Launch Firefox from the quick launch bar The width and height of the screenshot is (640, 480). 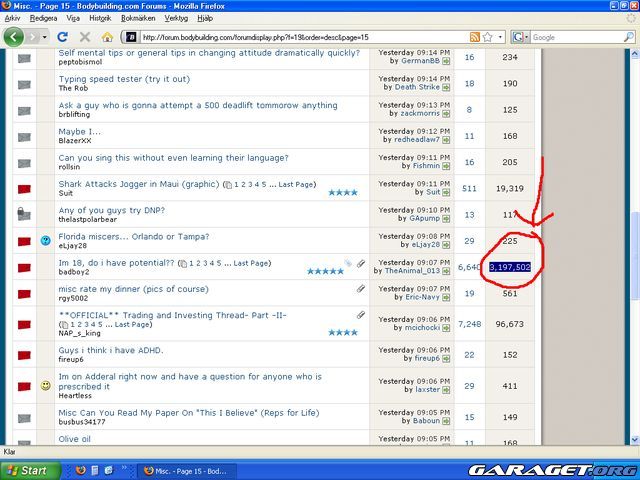81,470
